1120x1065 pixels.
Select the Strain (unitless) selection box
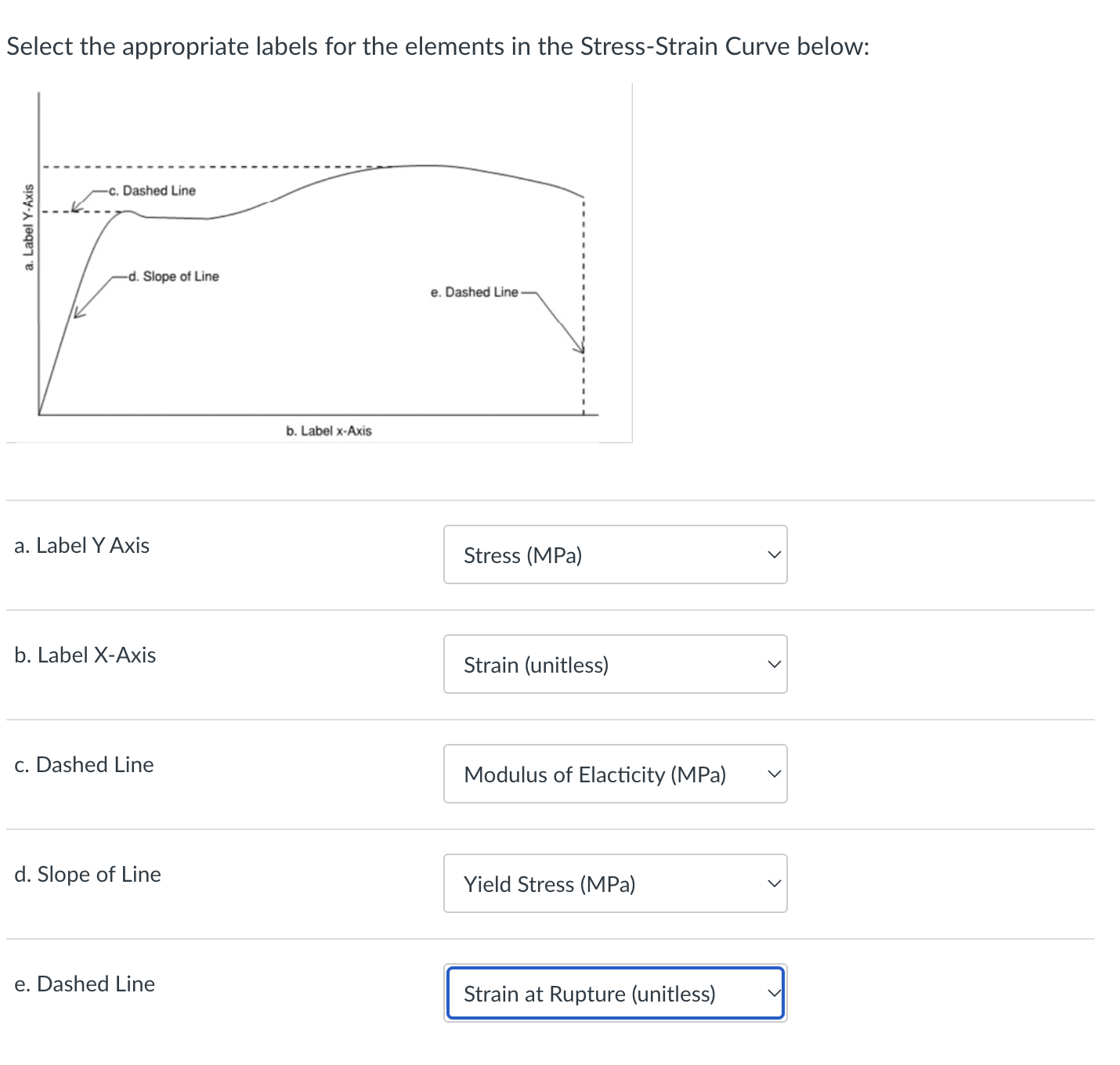tap(615, 664)
